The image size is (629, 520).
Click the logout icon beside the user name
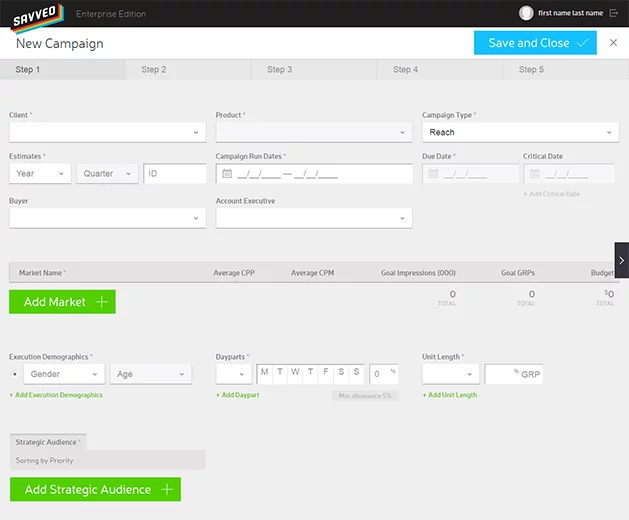[x=613, y=13]
